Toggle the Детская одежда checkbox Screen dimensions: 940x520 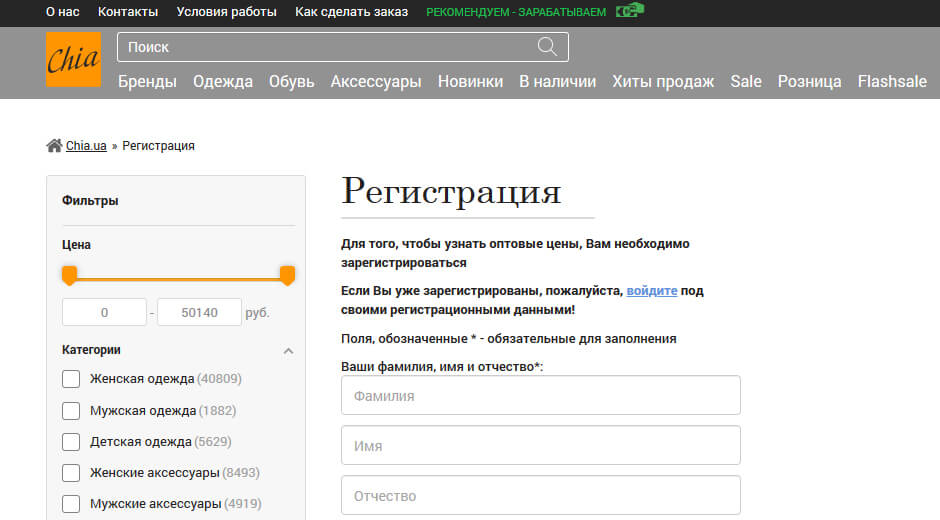pyautogui.click(x=71, y=442)
